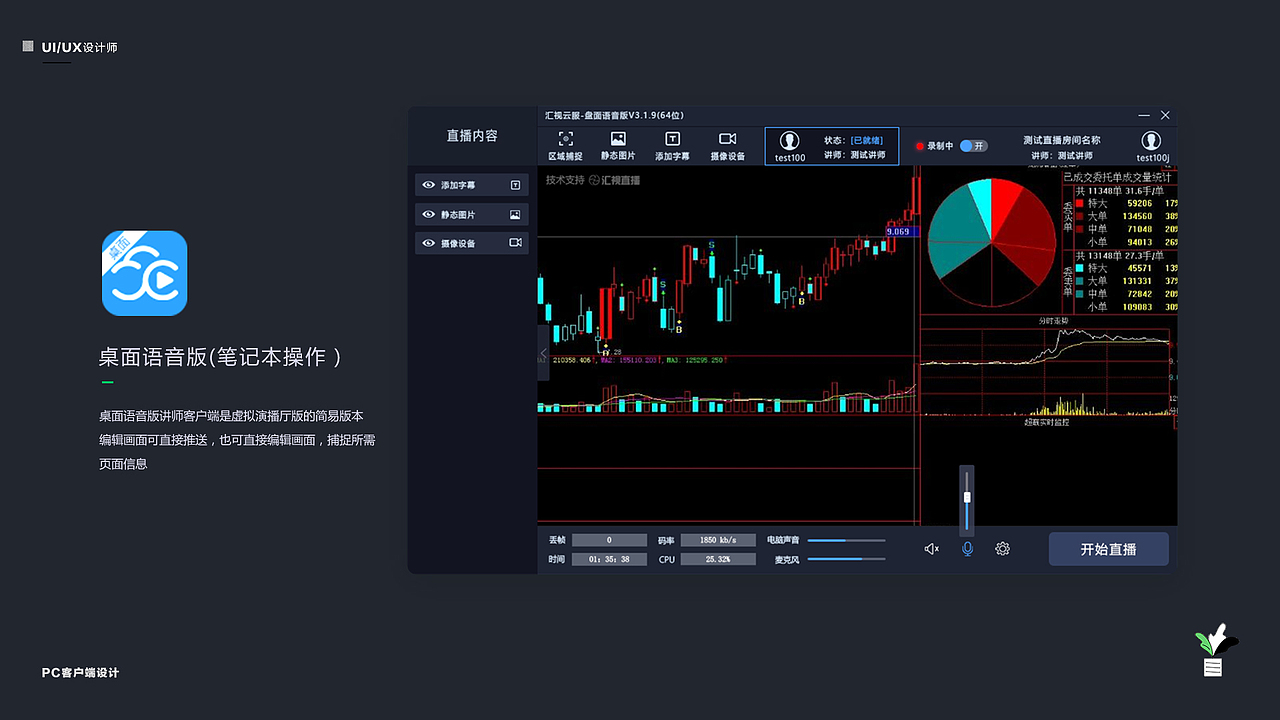Click the 开始直播 start broadcast button

pyautogui.click(x=1108, y=549)
